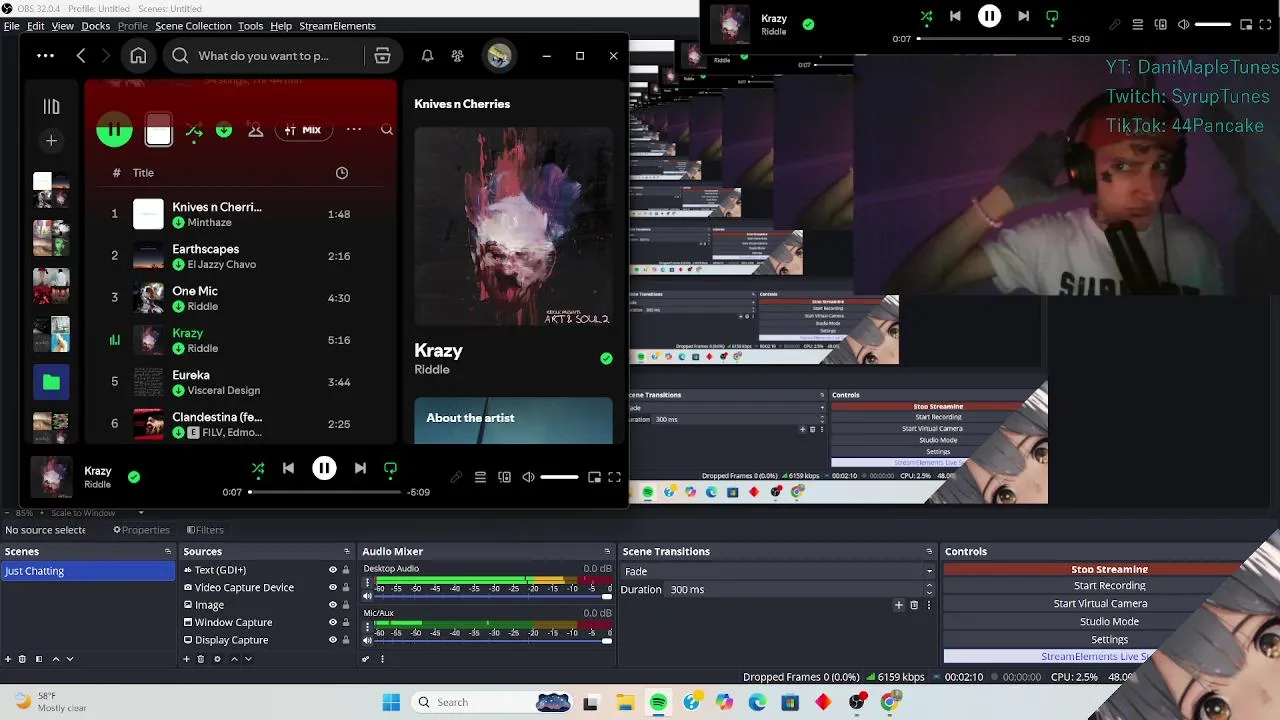Go back in Spotify navigation
The height and width of the screenshot is (720, 1280).
pyautogui.click(x=81, y=56)
